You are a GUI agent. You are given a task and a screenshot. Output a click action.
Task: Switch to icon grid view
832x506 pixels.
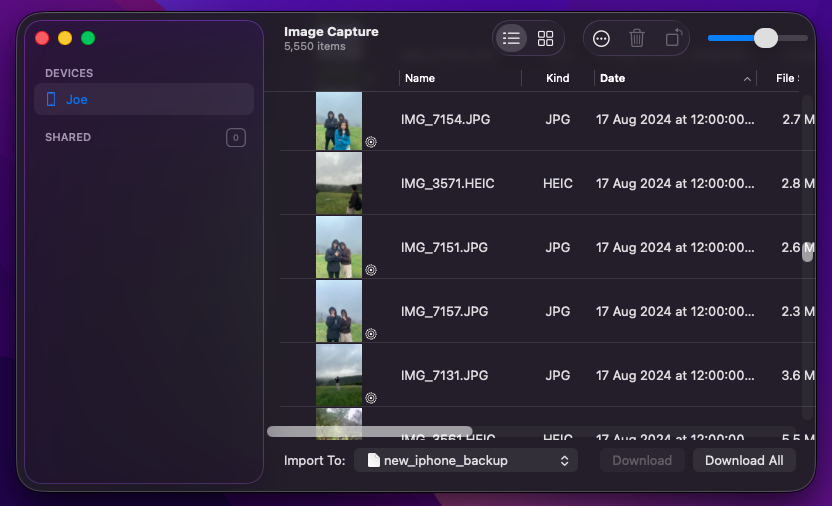[545, 38]
